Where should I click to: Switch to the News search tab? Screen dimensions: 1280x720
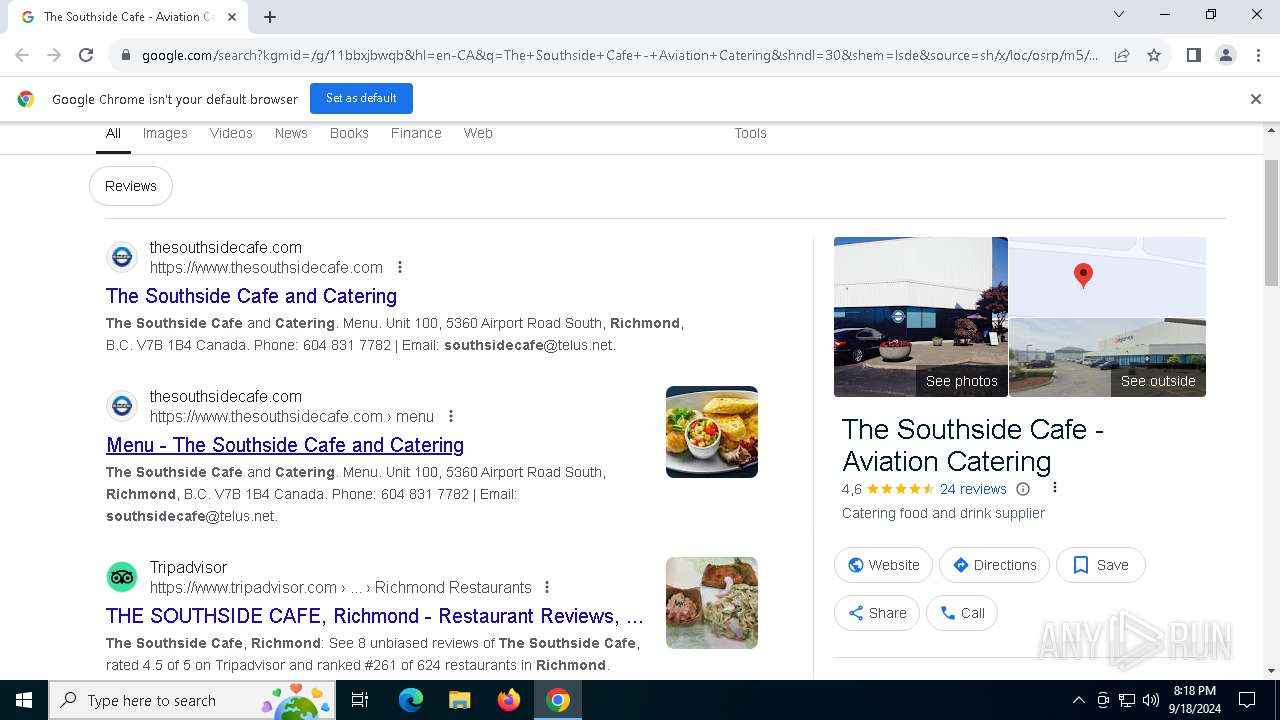[291, 133]
